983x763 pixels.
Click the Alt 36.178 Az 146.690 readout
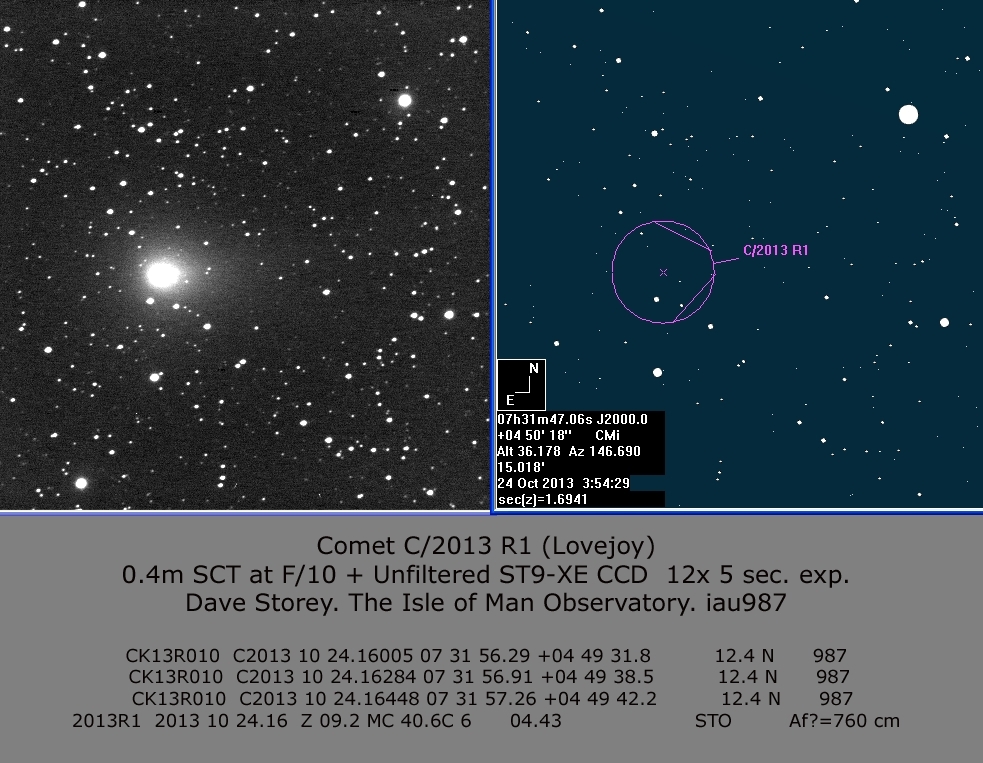[x=569, y=451]
